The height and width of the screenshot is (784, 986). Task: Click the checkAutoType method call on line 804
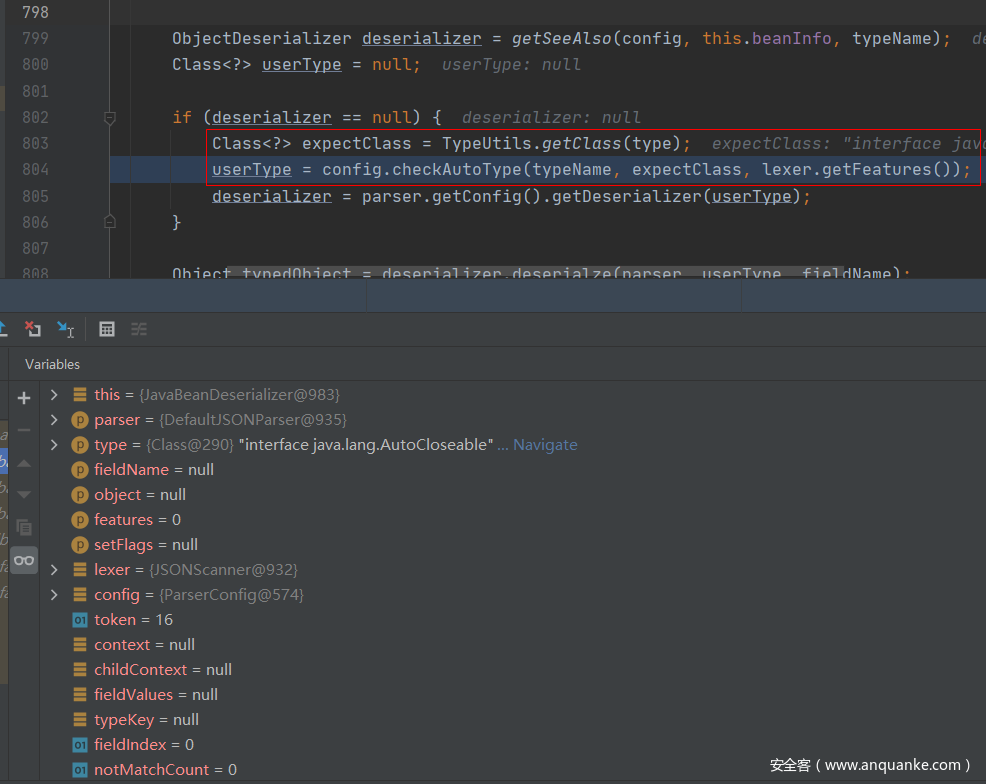463,170
